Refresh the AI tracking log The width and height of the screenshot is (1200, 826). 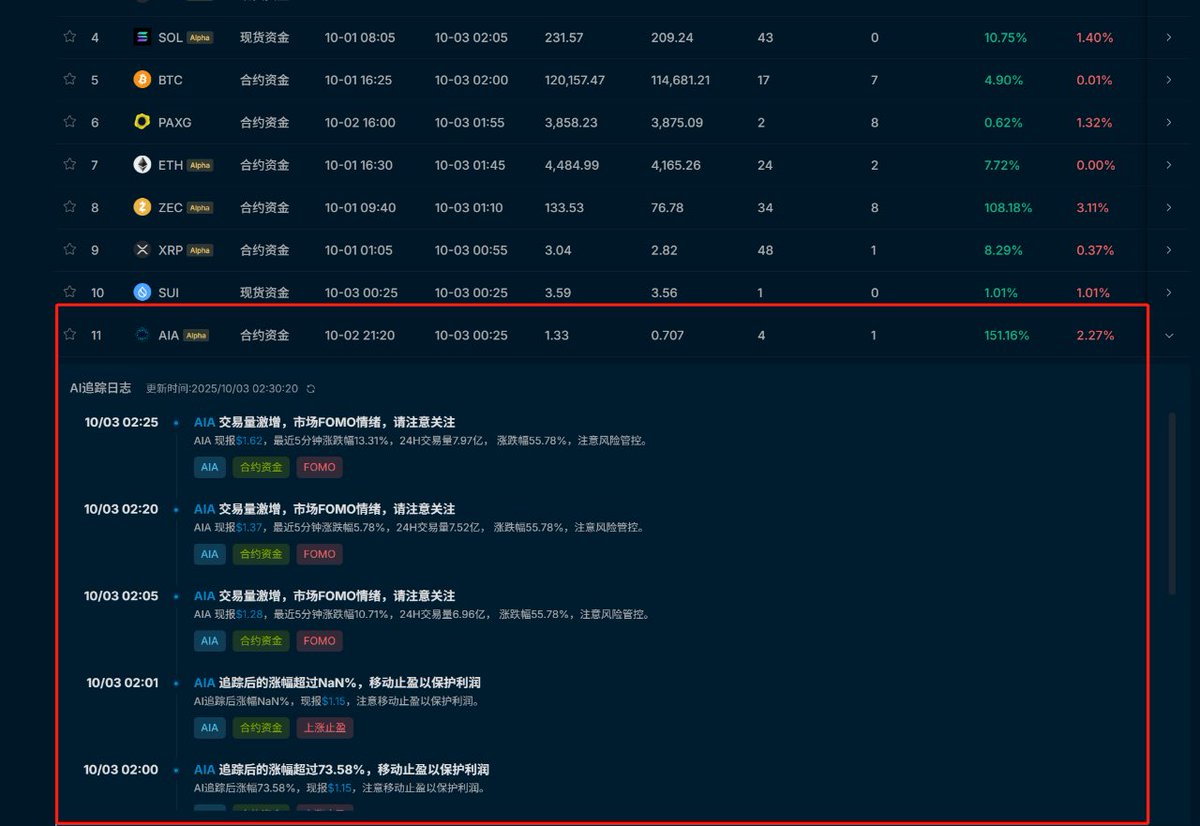(x=311, y=388)
